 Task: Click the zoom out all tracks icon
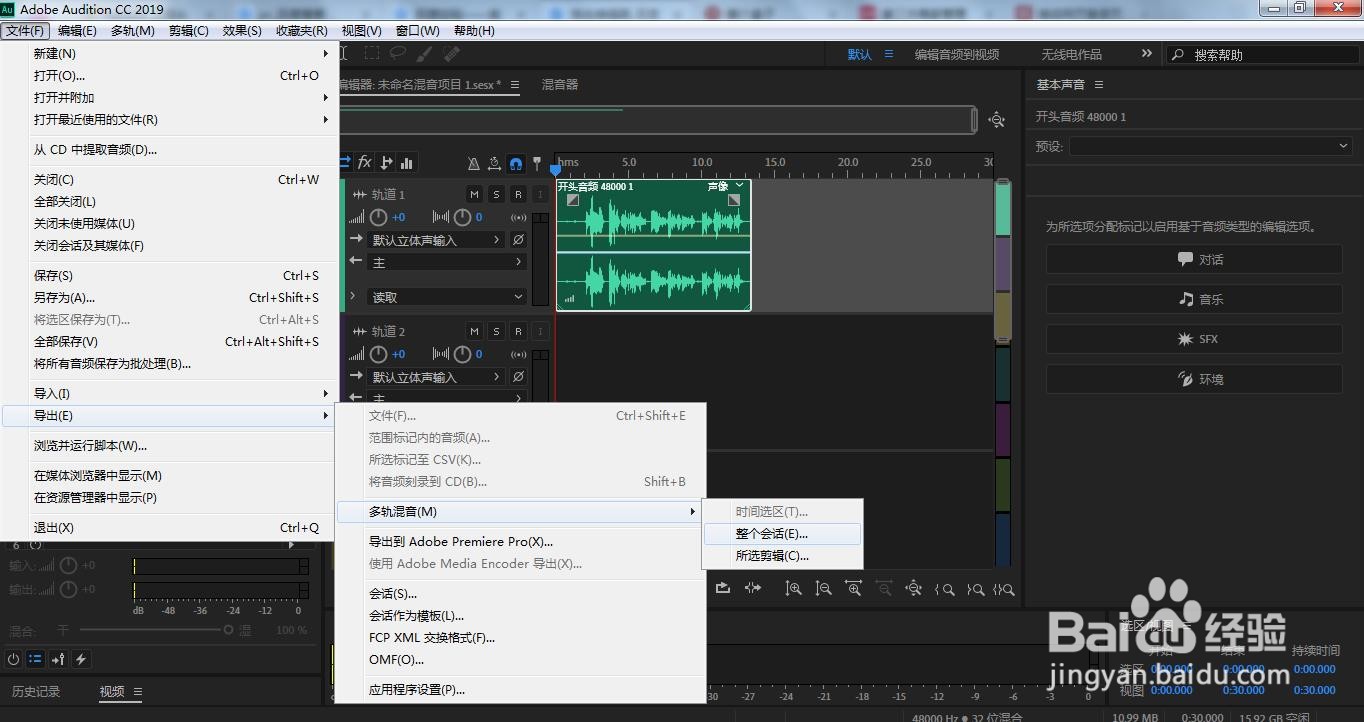913,589
